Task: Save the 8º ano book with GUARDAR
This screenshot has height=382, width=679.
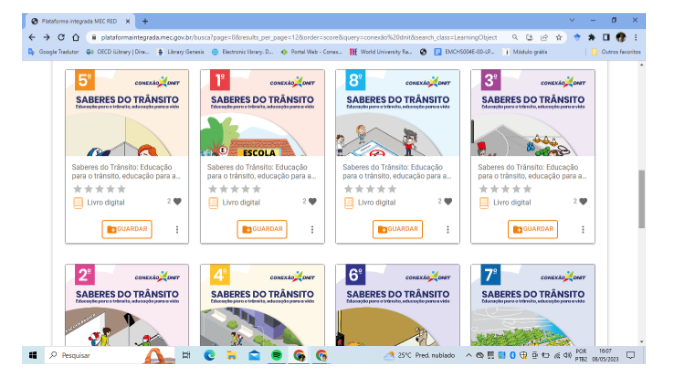Action: pyautogui.click(x=398, y=229)
